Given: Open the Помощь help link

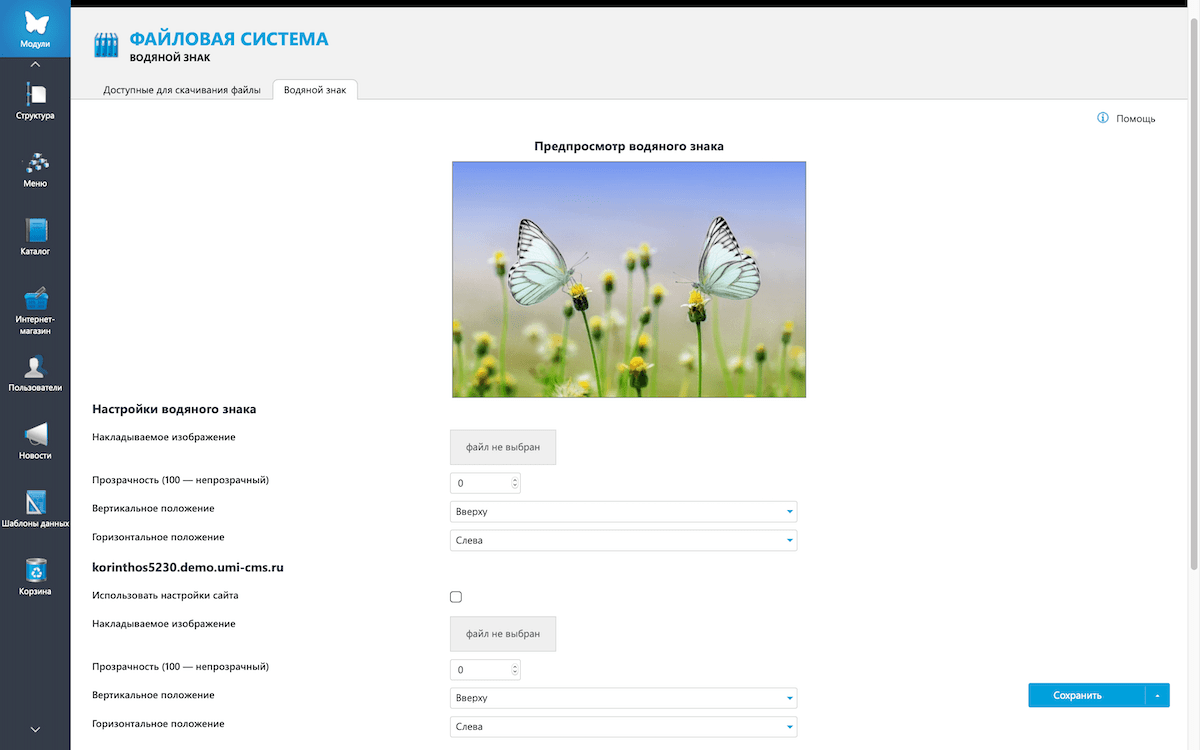Looking at the screenshot, I should click(x=1136, y=118).
